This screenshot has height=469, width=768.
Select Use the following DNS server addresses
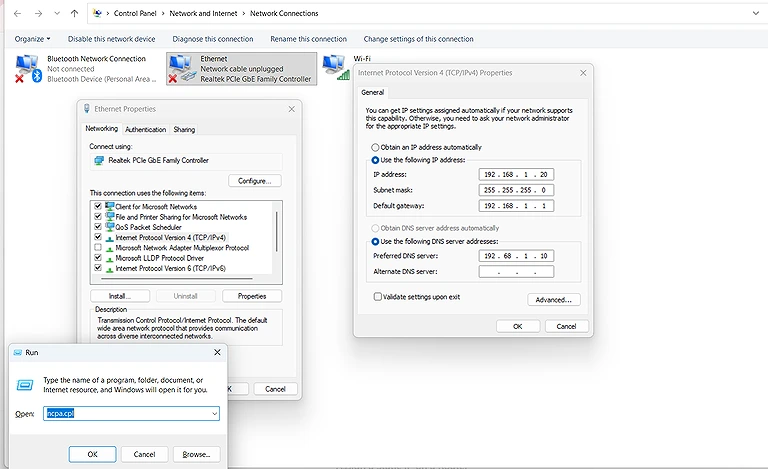click(x=375, y=241)
